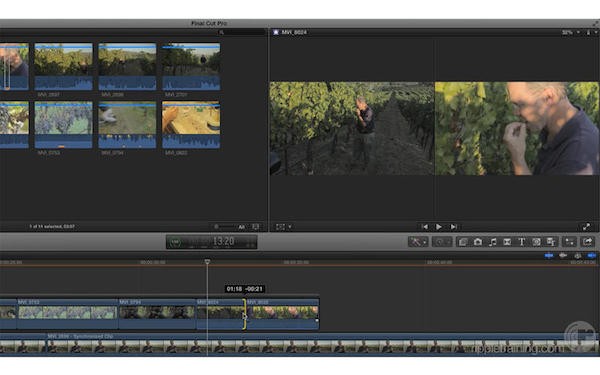Click the viewer transform tool icon

click(x=280, y=227)
